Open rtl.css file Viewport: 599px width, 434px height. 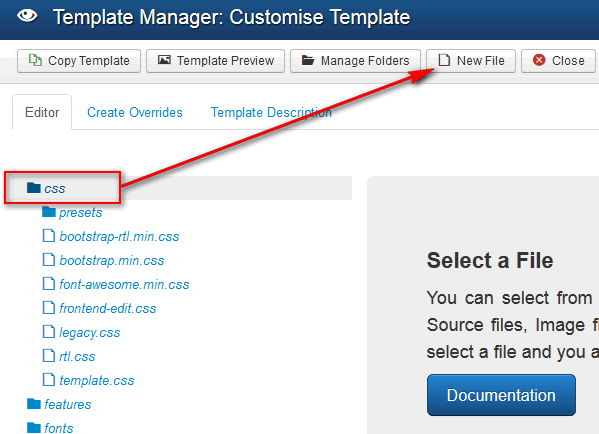point(77,357)
